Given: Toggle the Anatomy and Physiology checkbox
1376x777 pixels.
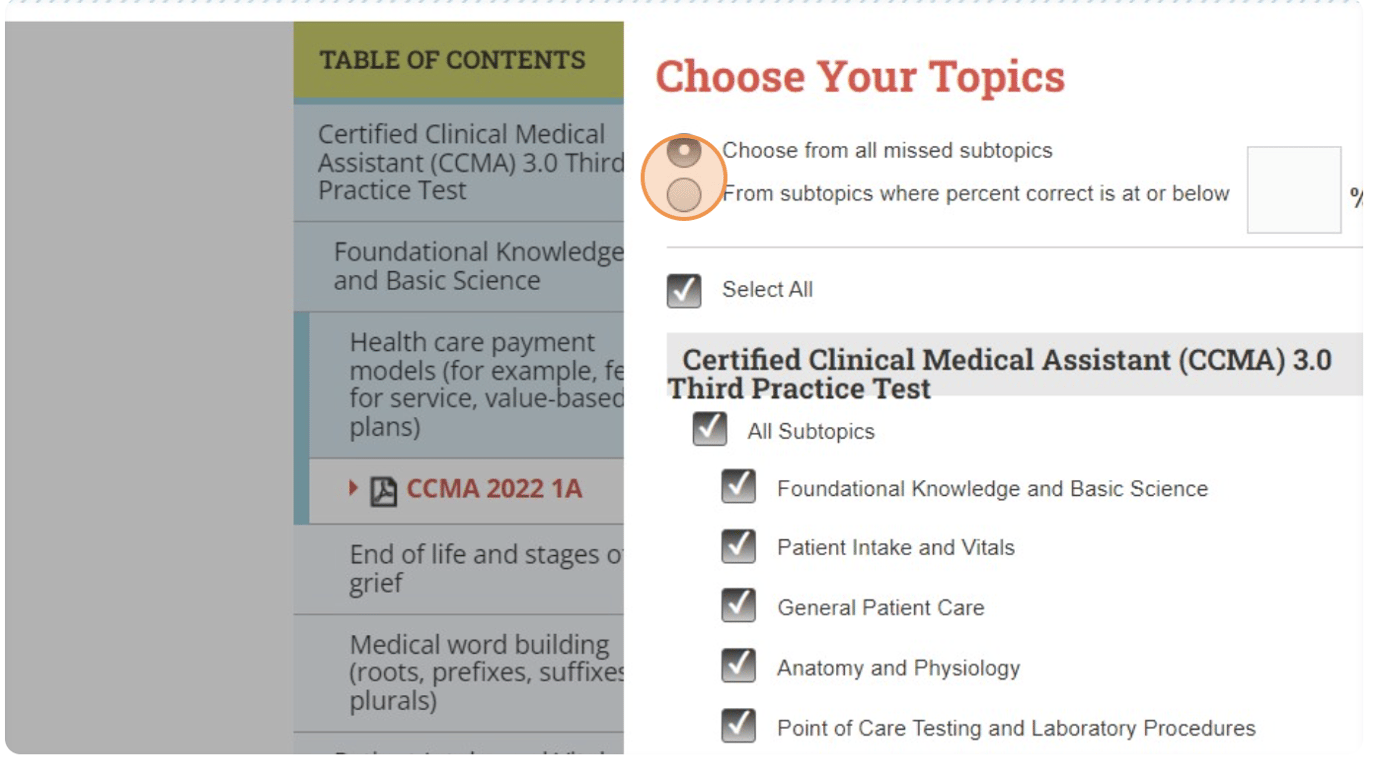Looking at the screenshot, I should [x=739, y=666].
